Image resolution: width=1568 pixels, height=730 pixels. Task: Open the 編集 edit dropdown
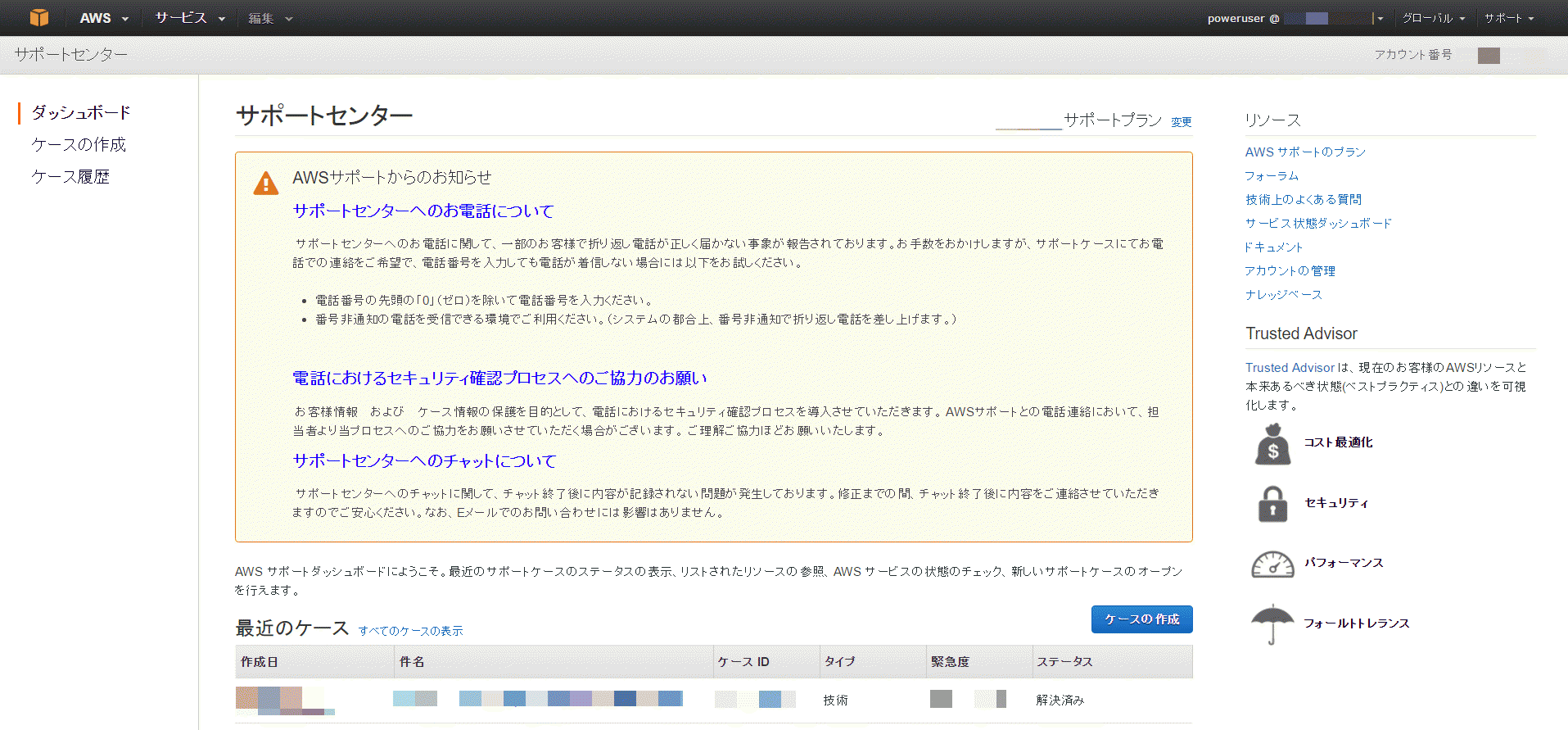point(270,18)
